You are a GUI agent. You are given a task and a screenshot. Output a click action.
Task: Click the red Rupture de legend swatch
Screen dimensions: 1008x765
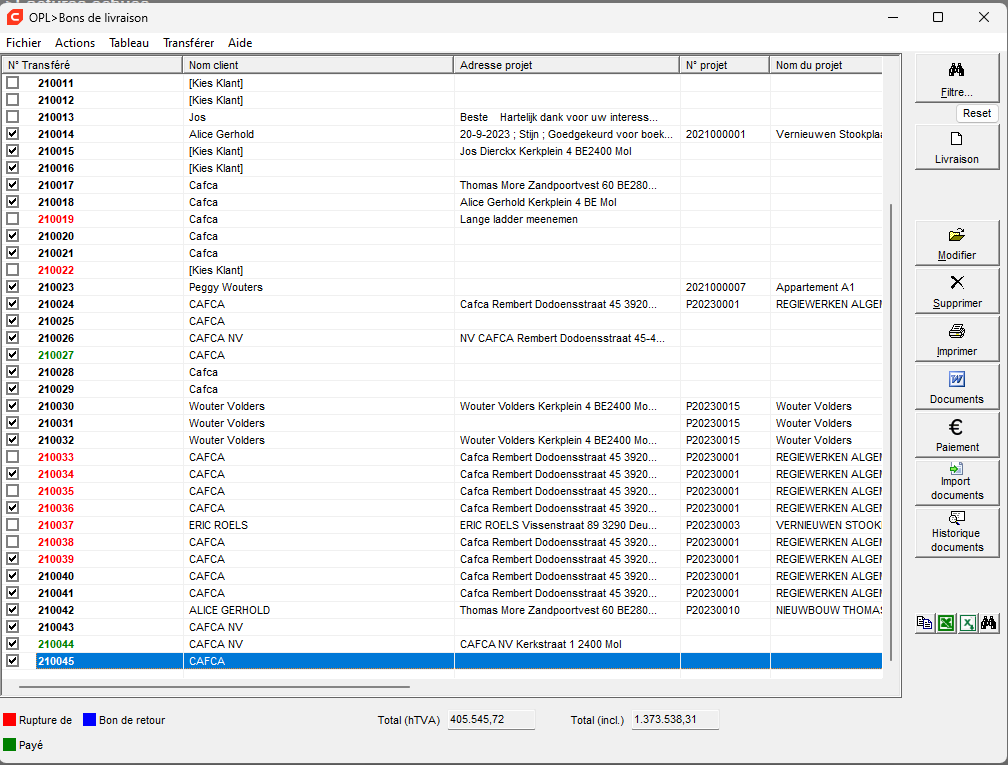click(10, 720)
